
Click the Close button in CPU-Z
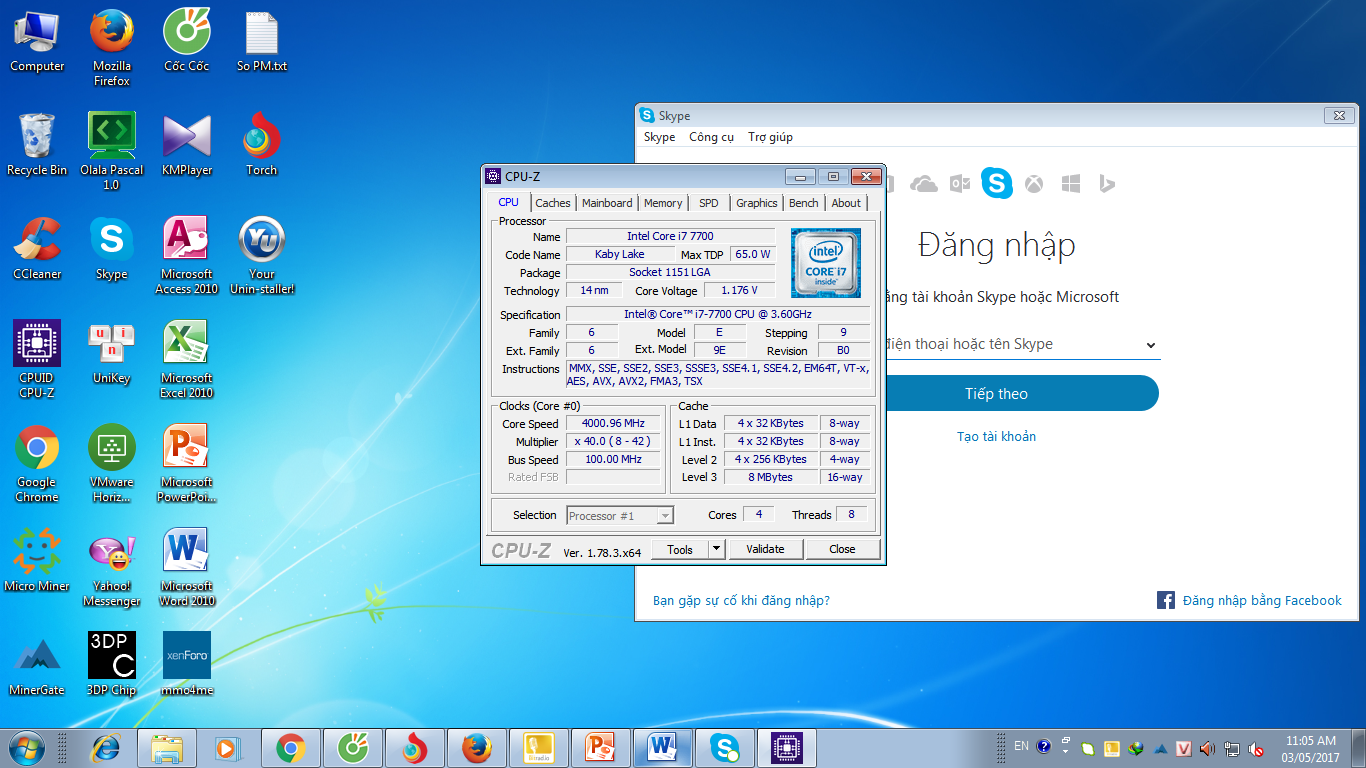pos(842,549)
